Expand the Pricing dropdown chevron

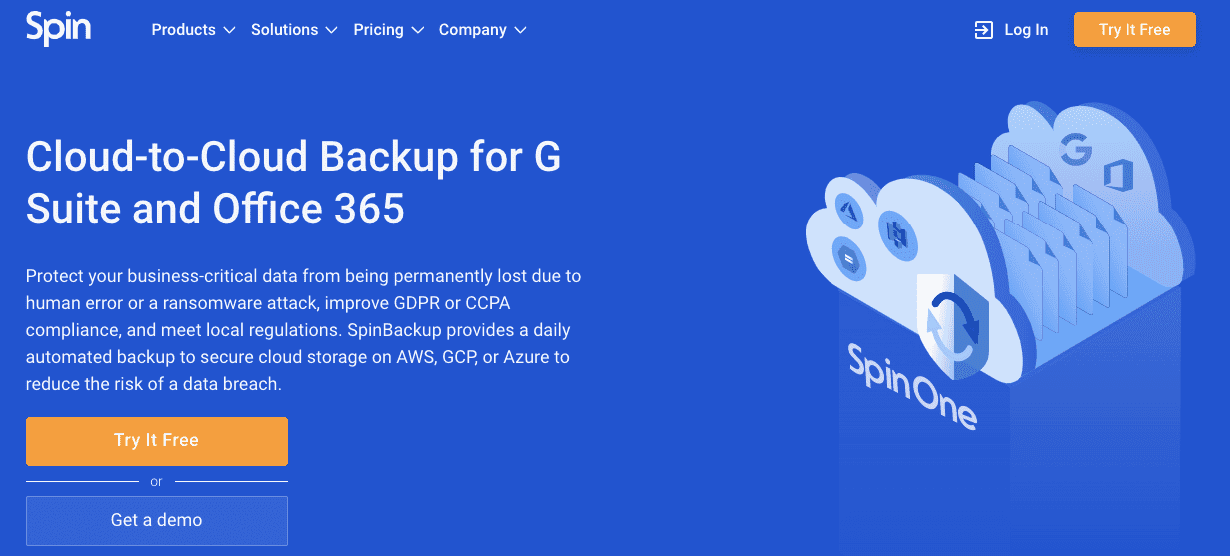[x=418, y=31]
